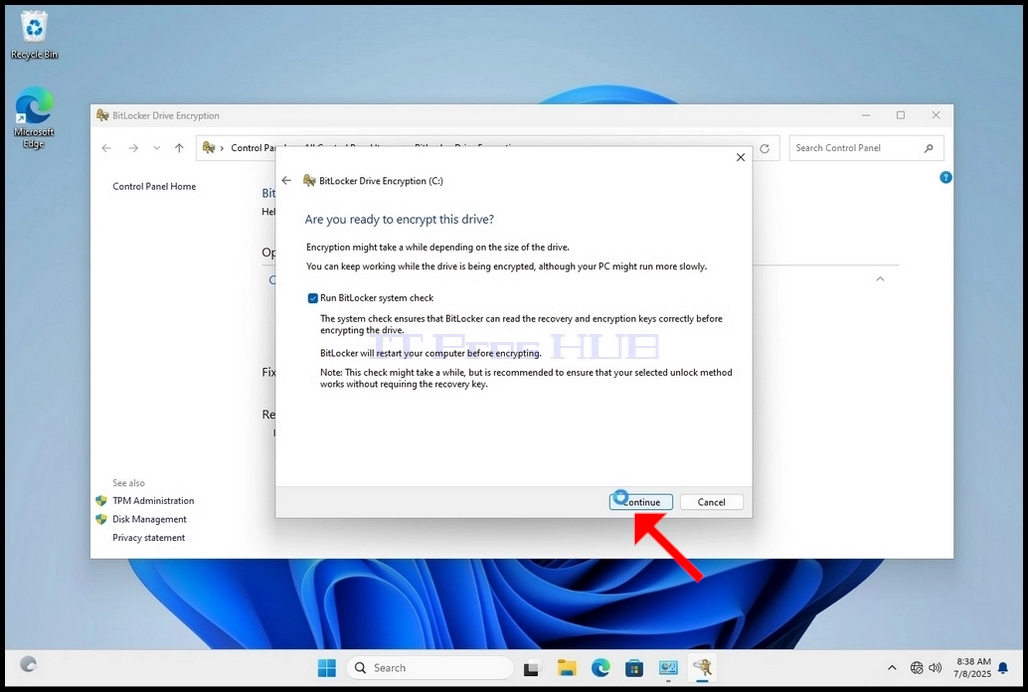Open volume control in system tray
Image resolution: width=1028 pixels, height=692 pixels.
point(936,668)
